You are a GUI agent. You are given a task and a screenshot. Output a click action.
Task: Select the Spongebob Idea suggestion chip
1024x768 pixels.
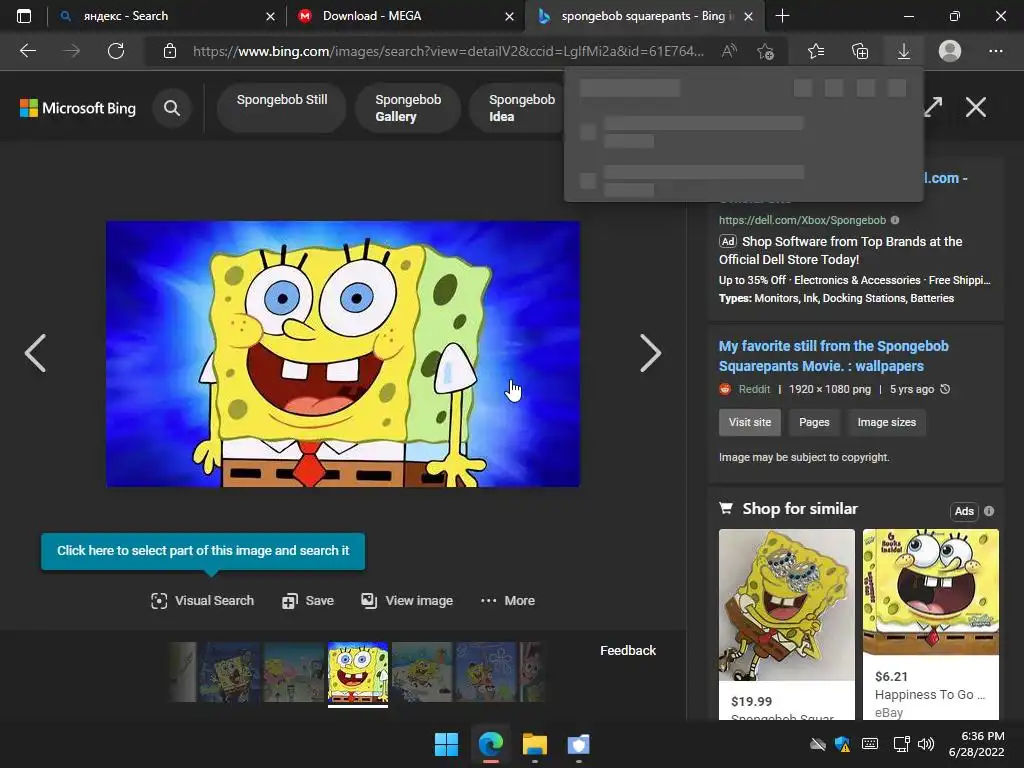point(518,108)
